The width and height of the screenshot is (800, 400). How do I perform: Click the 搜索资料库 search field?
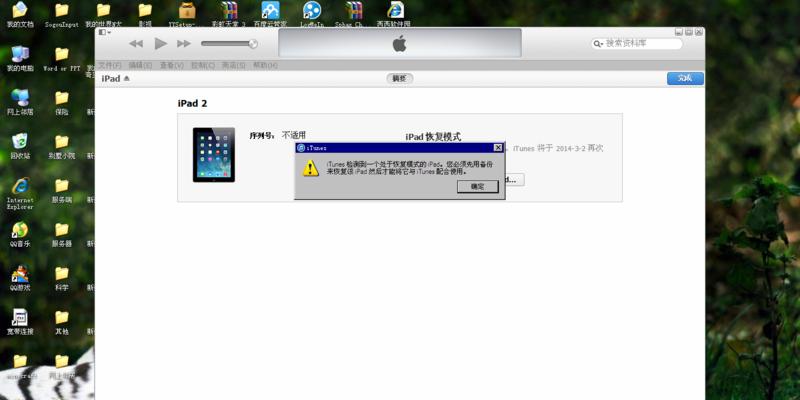coord(637,44)
